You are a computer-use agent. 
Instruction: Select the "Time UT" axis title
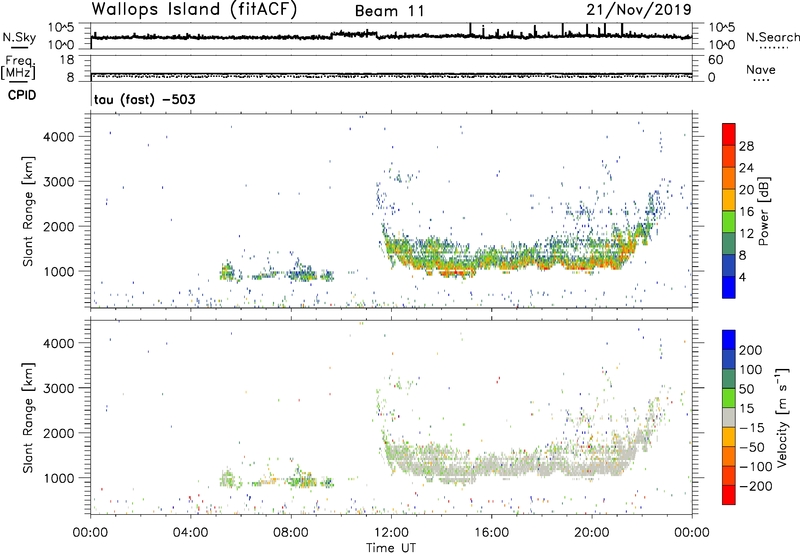point(391,548)
